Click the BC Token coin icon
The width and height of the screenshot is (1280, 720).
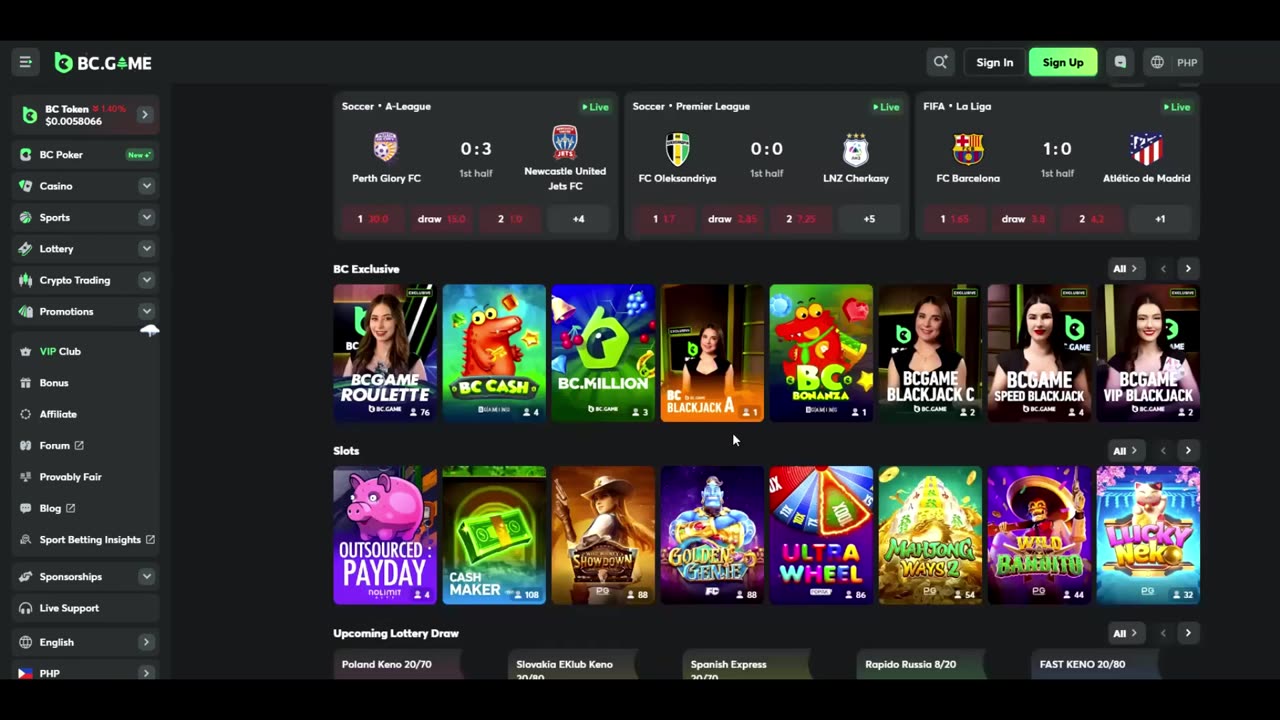tap(30, 115)
